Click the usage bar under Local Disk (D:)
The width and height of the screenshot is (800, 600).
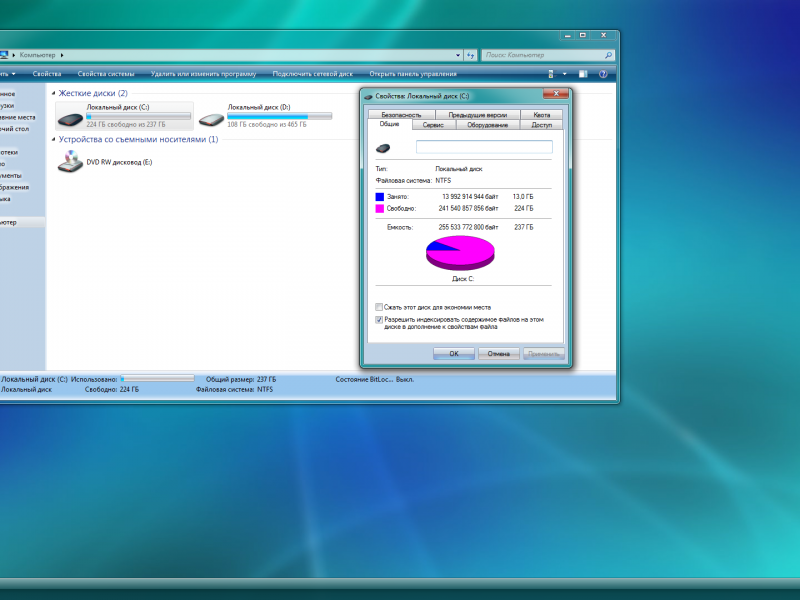tap(280, 116)
